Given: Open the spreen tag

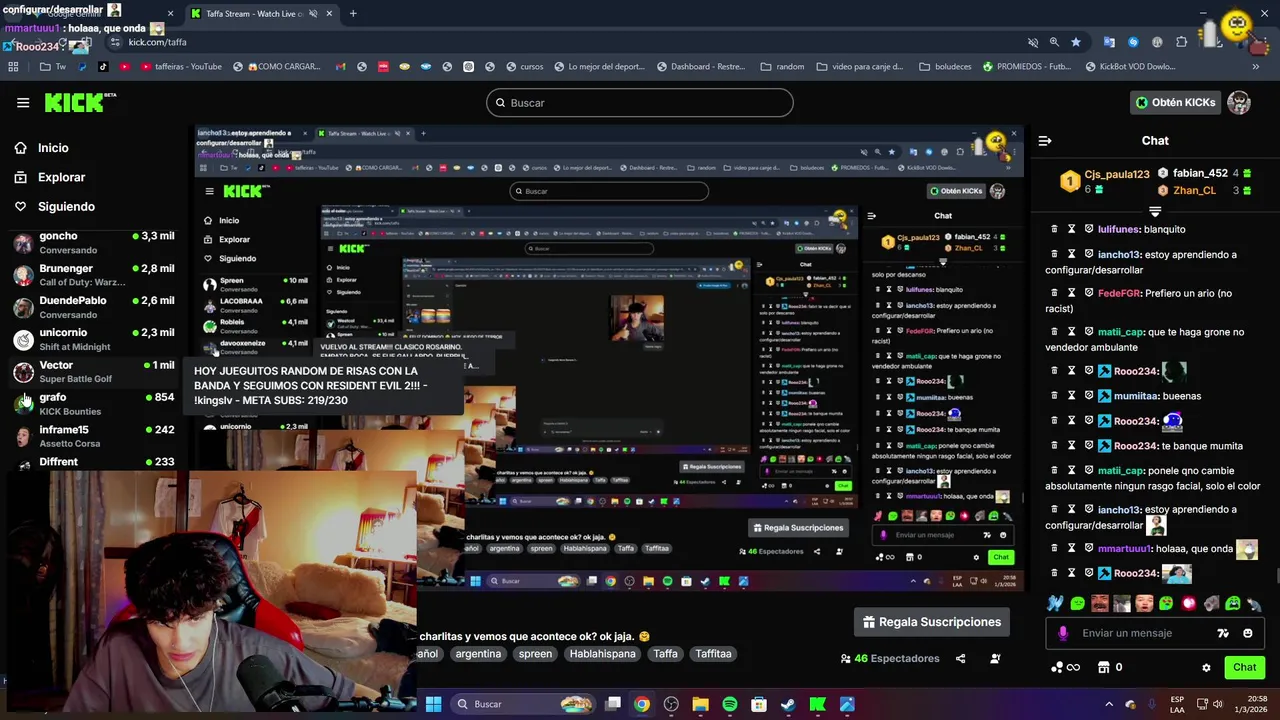Looking at the screenshot, I should [x=535, y=654].
